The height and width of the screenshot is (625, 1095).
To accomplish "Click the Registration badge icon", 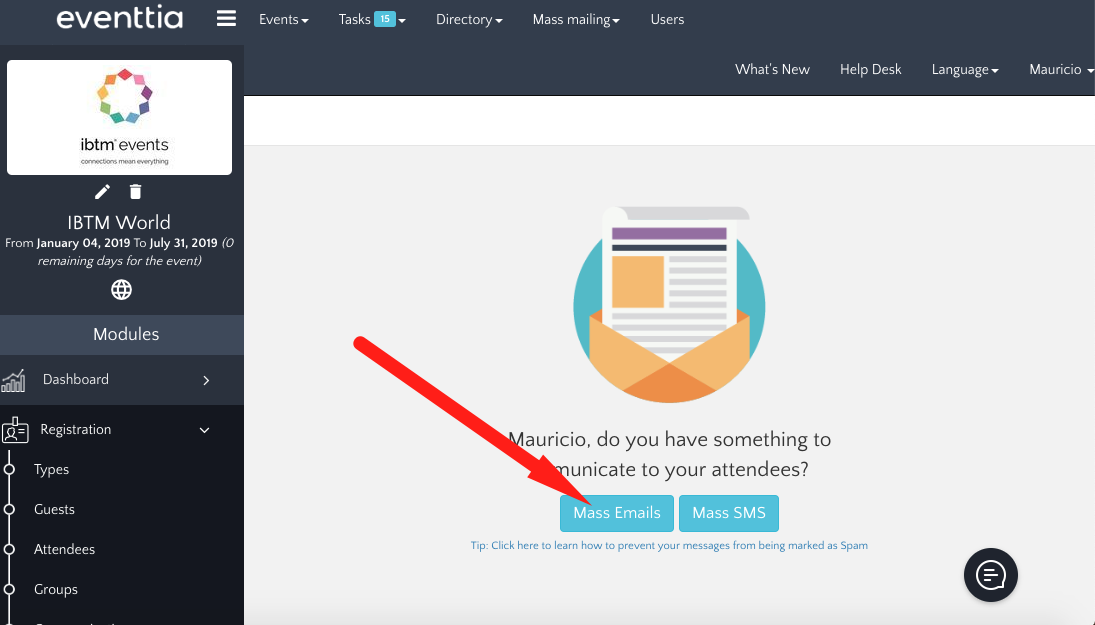I will [15, 430].
